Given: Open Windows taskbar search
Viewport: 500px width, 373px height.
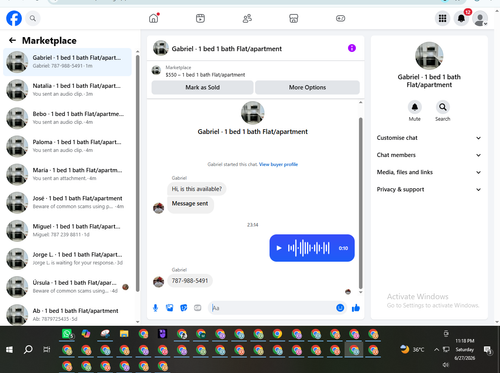Looking at the screenshot, I should click(28, 349).
